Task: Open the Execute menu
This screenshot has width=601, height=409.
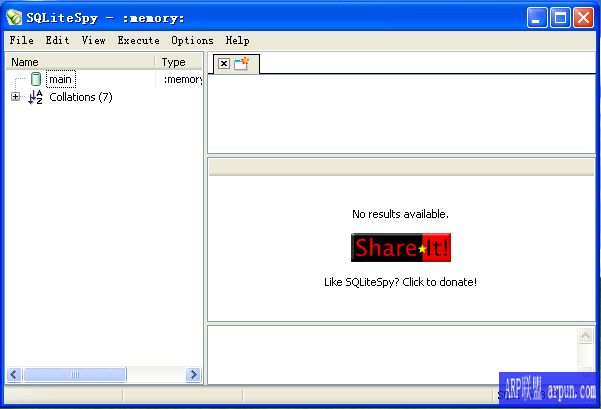Action: [x=138, y=40]
